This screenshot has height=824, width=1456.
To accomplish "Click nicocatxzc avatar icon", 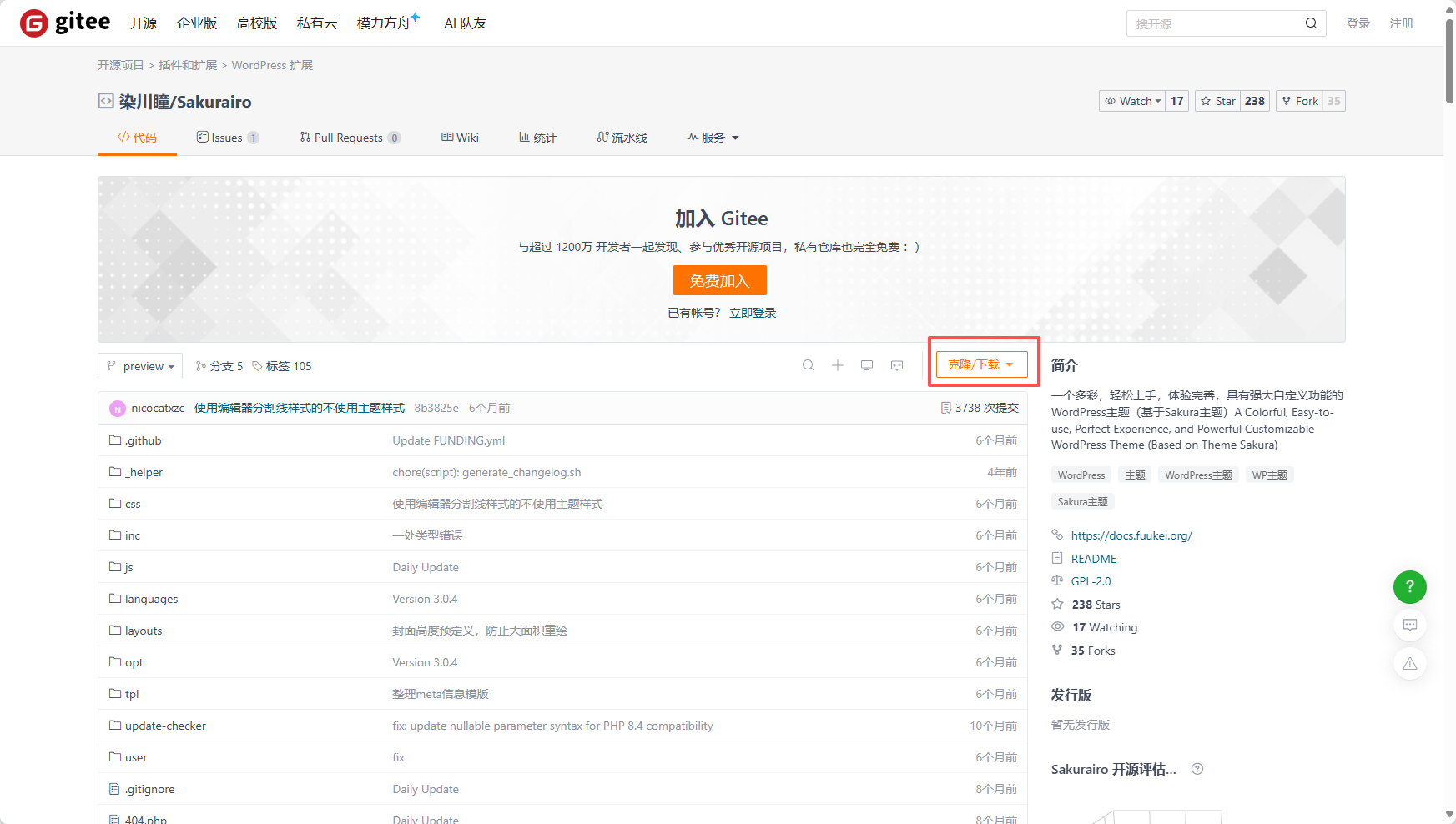I will click(x=118, y=409).
